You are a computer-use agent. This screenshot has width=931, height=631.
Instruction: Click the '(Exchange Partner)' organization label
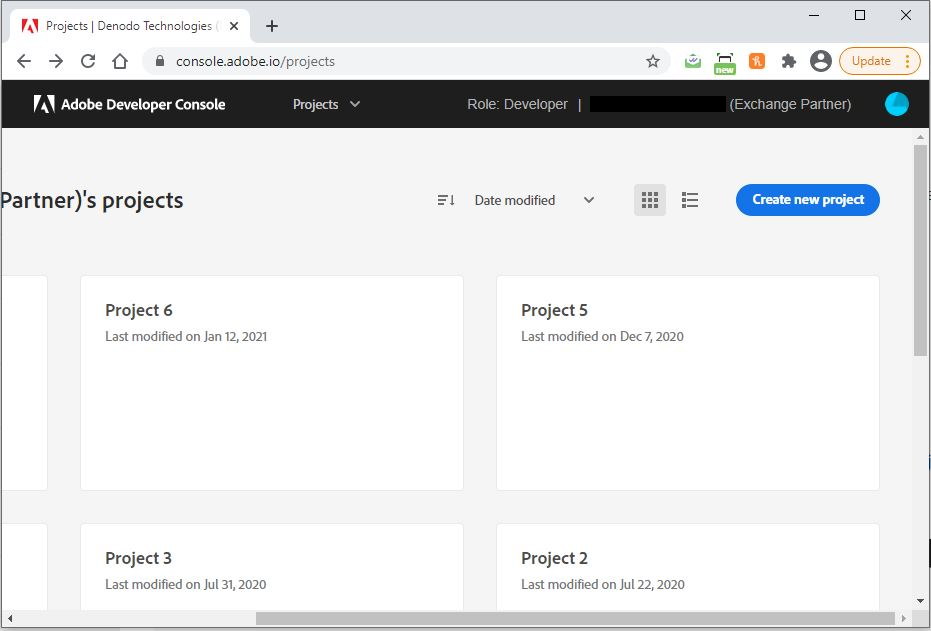(x=790, y=104)
